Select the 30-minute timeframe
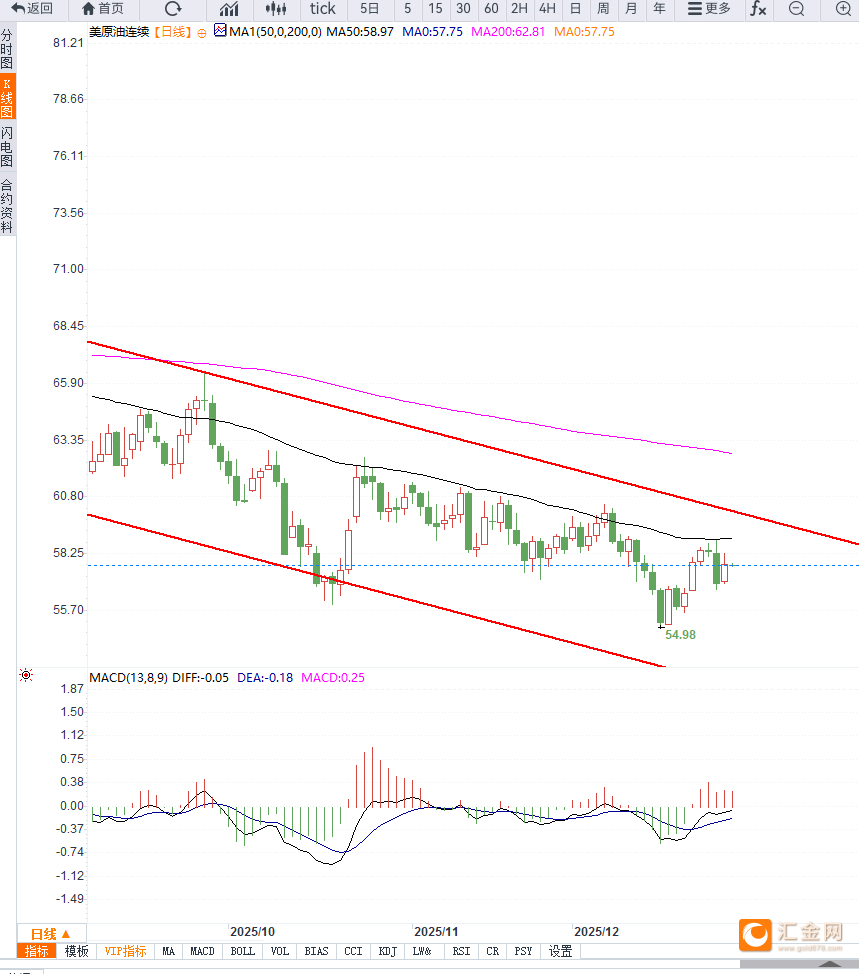Screen dimensions: 859x974 coord(463,9)
